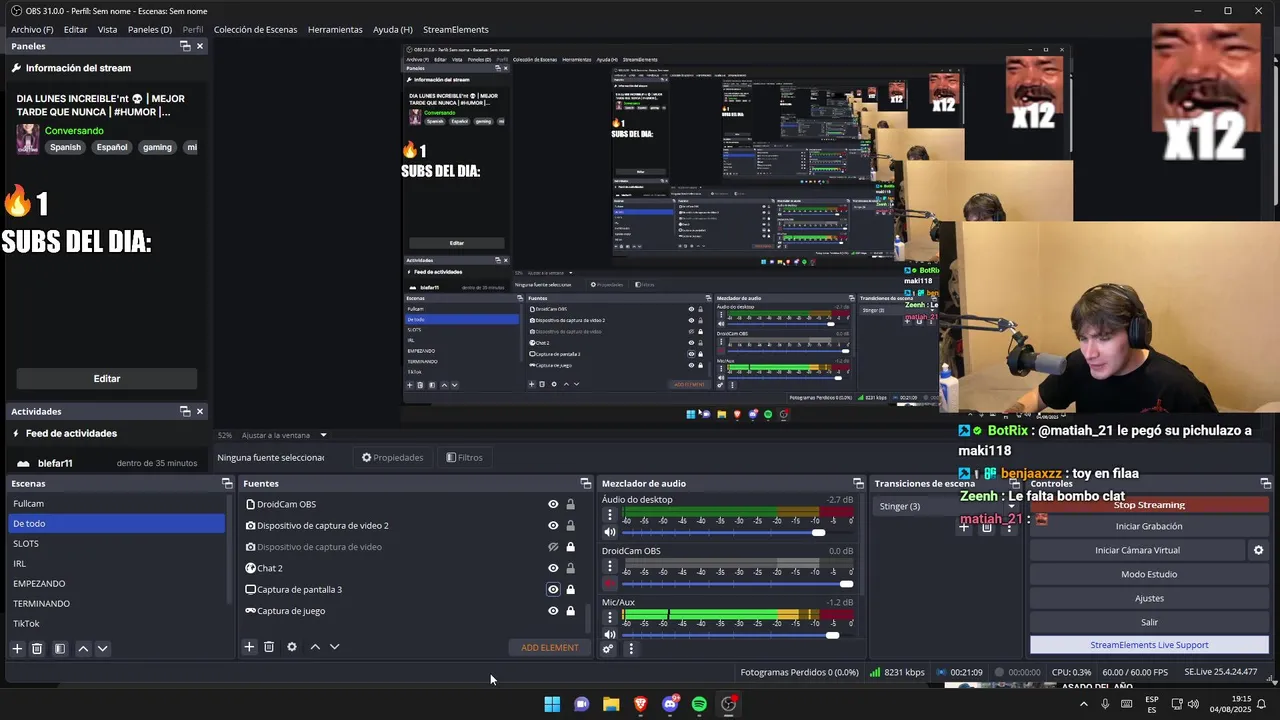Screen dimensions: 1280x720
Task: Open the Editar menu
Action: pos(76,29)
